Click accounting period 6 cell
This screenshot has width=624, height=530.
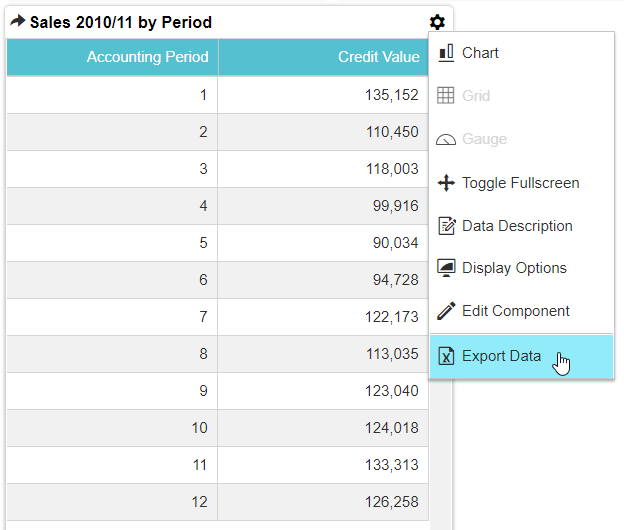(112, 280)
